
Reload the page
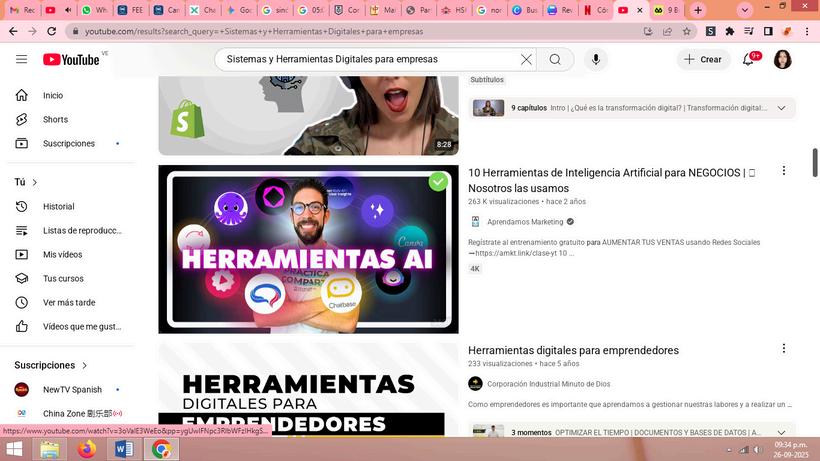tap(51, 31)
